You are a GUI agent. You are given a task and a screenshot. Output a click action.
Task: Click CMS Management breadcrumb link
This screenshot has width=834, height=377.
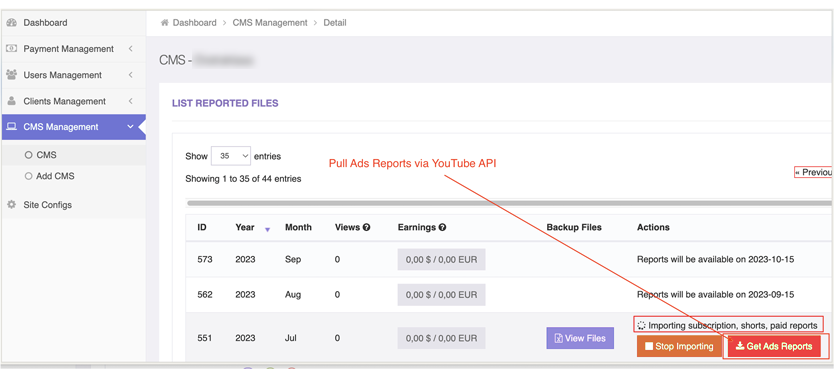[270, 23]
